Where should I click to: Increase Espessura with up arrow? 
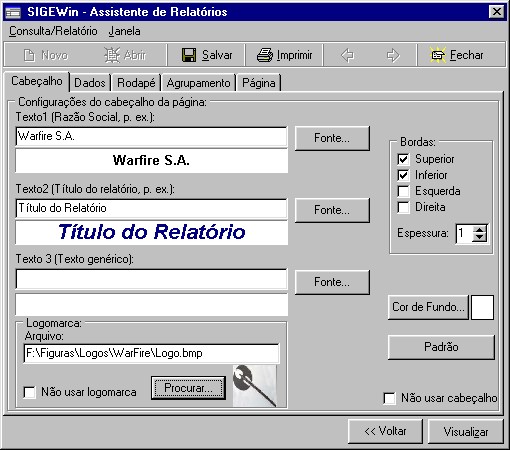(480, 229)
